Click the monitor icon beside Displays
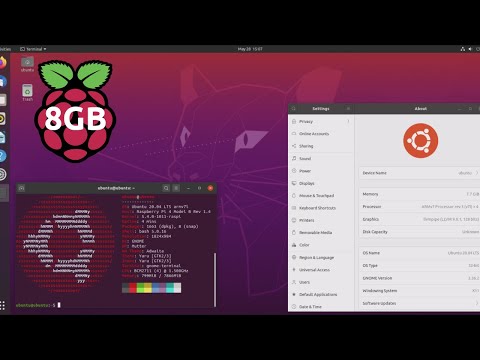This screenshot has width=480, height=360. coord(294,183)
